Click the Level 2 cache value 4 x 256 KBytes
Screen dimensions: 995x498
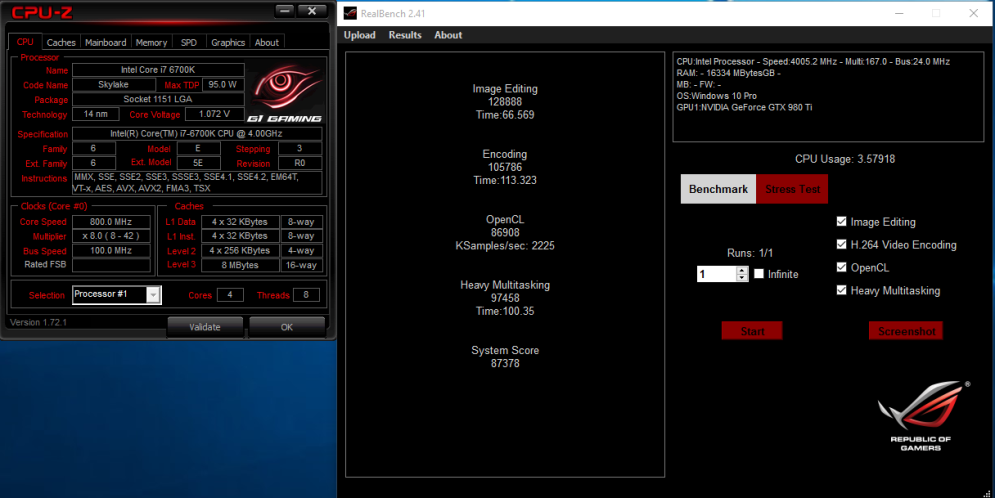pos(240,251)
